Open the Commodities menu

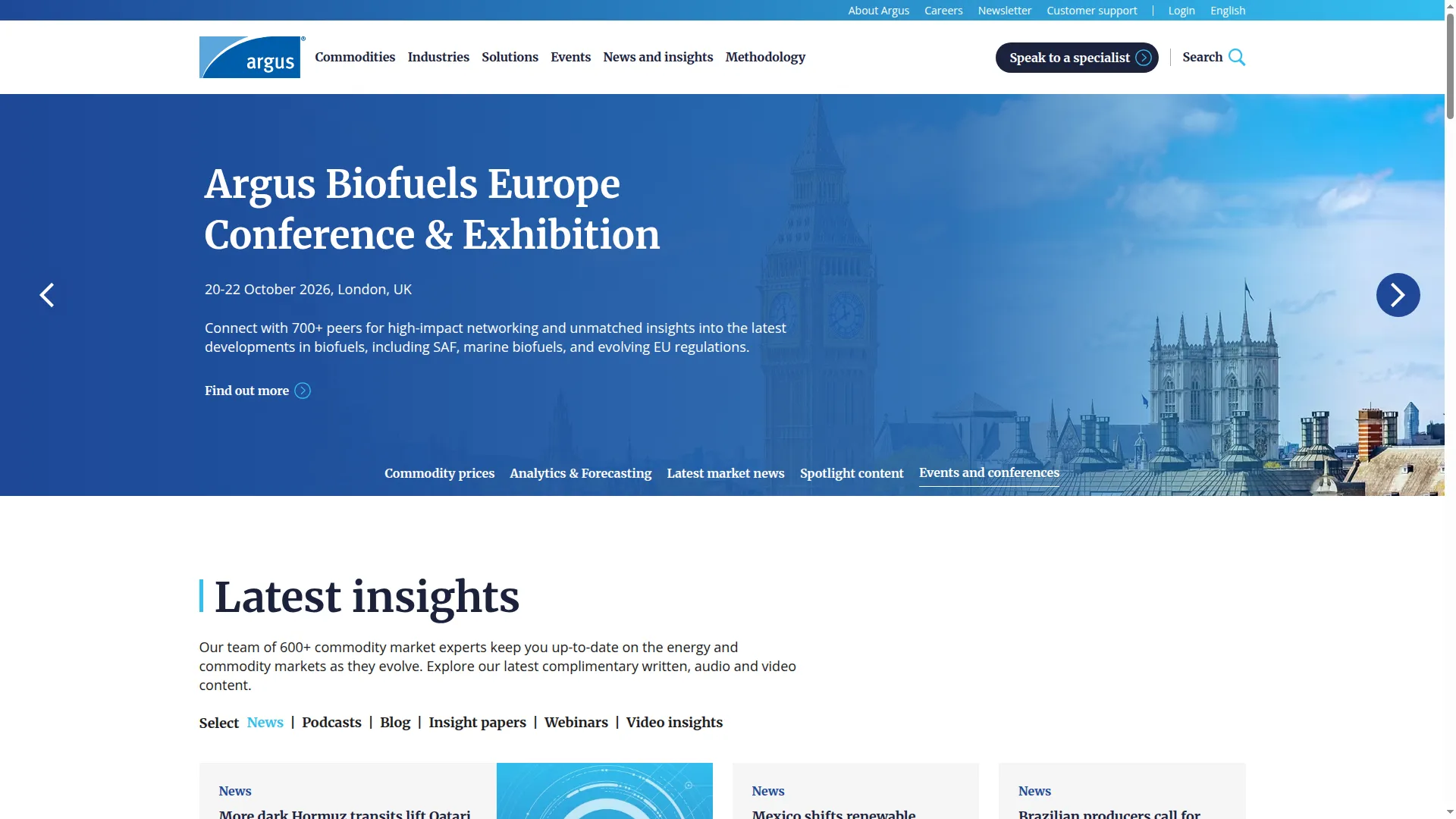pyautogui.click(x=355, y=57)
